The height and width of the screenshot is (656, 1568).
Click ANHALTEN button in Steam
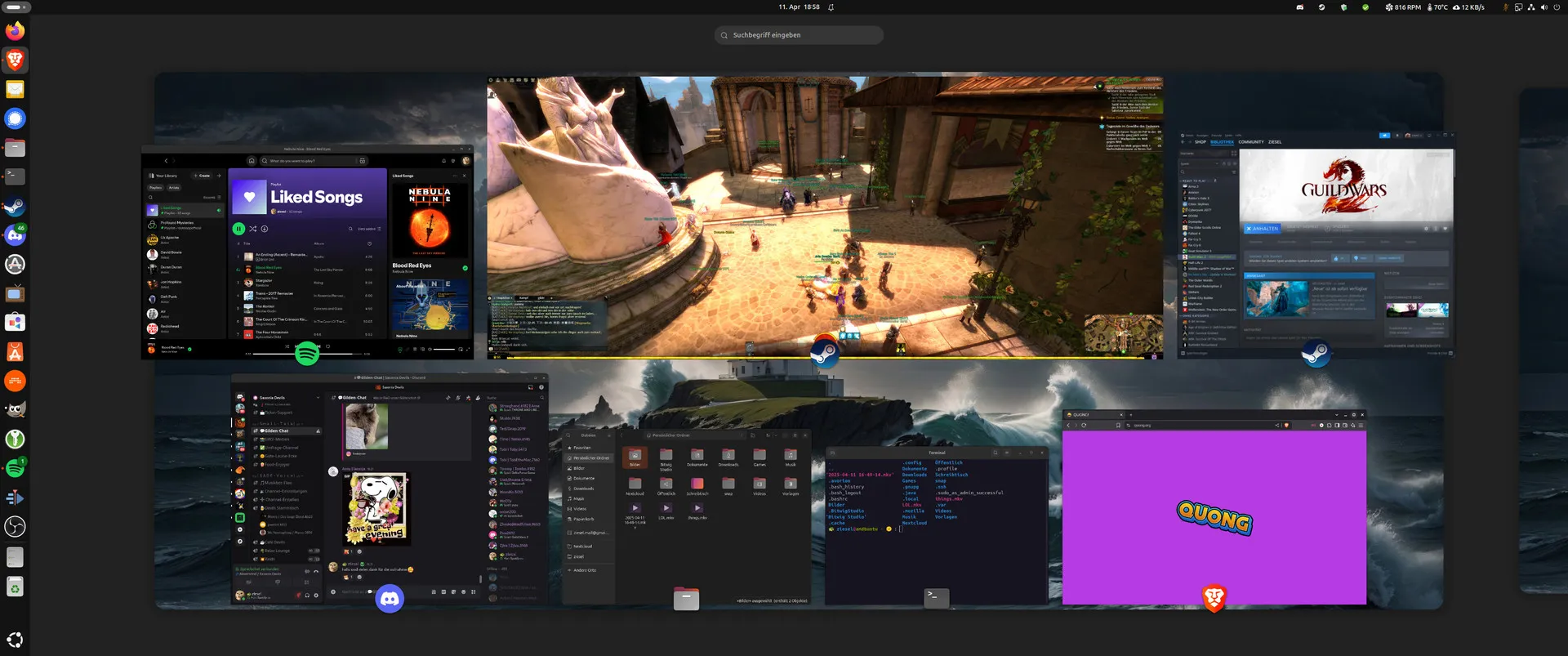(1263, 229)
